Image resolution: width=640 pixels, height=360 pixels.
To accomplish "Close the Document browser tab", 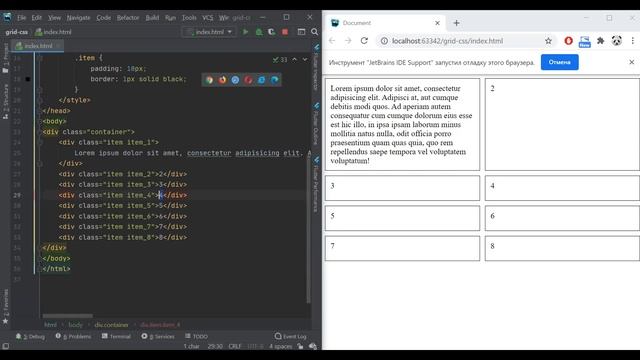I will tap(438, 23).
